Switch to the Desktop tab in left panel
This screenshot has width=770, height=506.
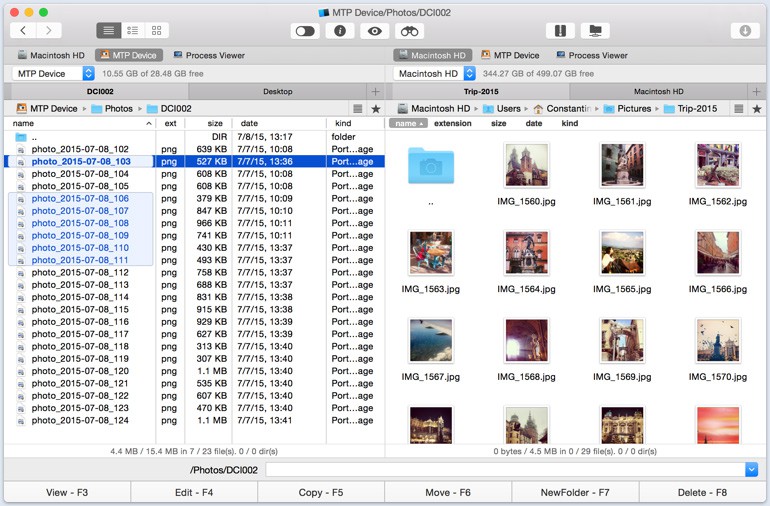[278, 91]
